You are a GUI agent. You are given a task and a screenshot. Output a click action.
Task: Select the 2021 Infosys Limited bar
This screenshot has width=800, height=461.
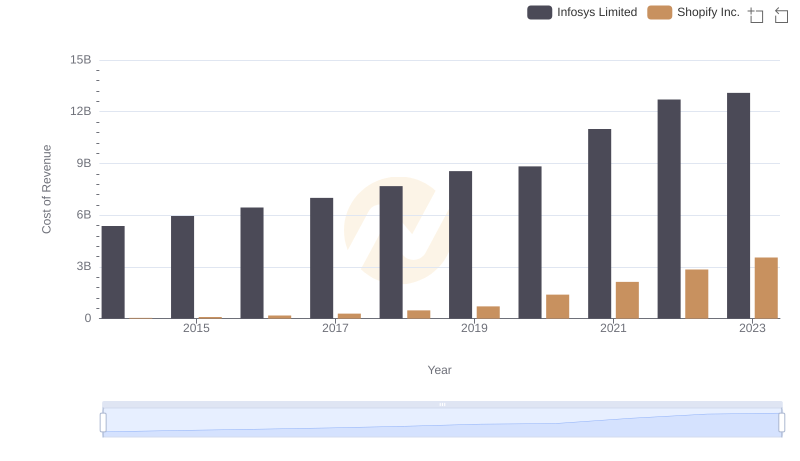599,224
